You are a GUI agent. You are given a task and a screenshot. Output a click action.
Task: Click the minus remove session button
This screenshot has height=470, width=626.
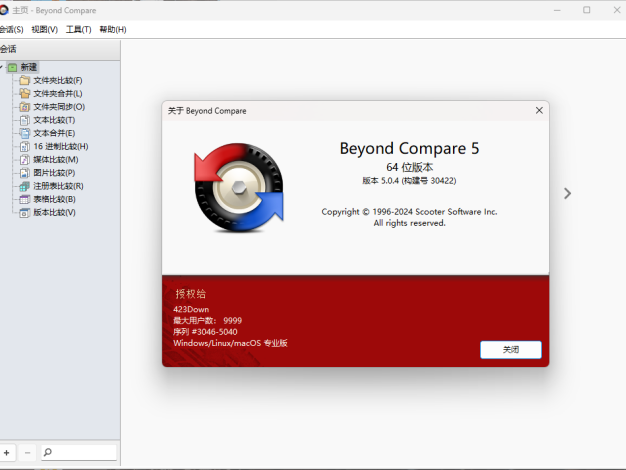(27, 452)
